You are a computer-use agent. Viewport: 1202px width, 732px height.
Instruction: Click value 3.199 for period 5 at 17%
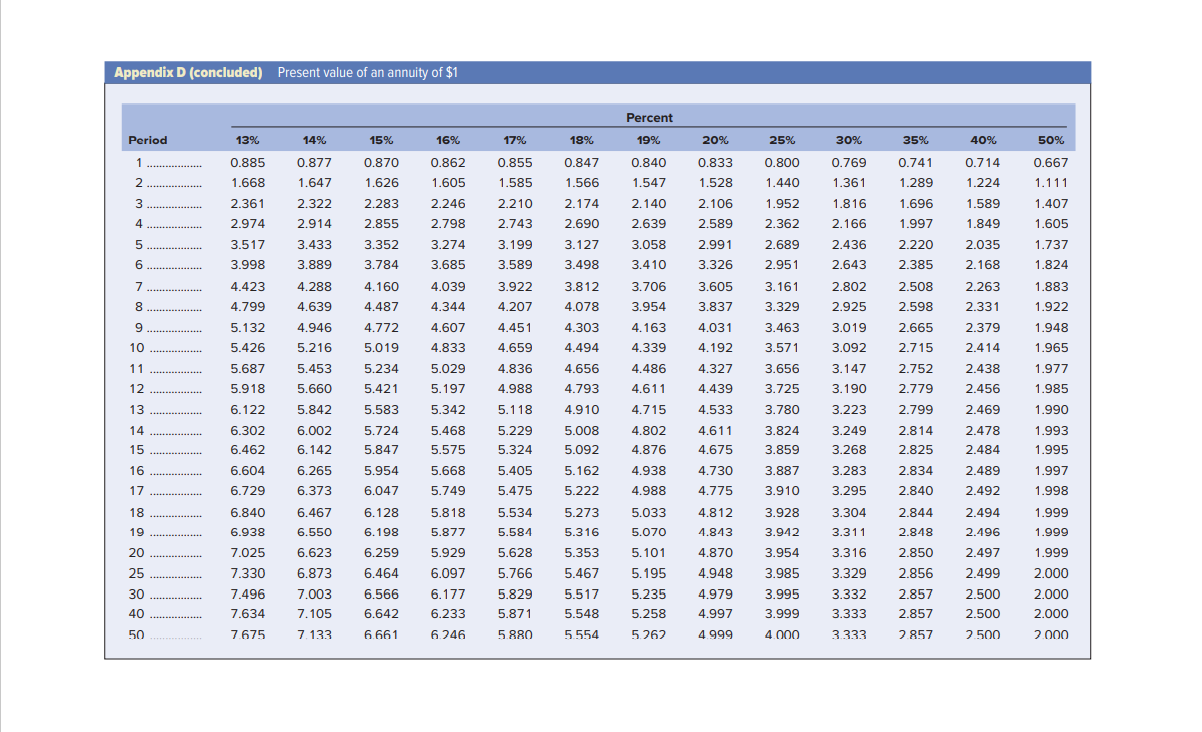pyautogui.click(x=515, y=245)
